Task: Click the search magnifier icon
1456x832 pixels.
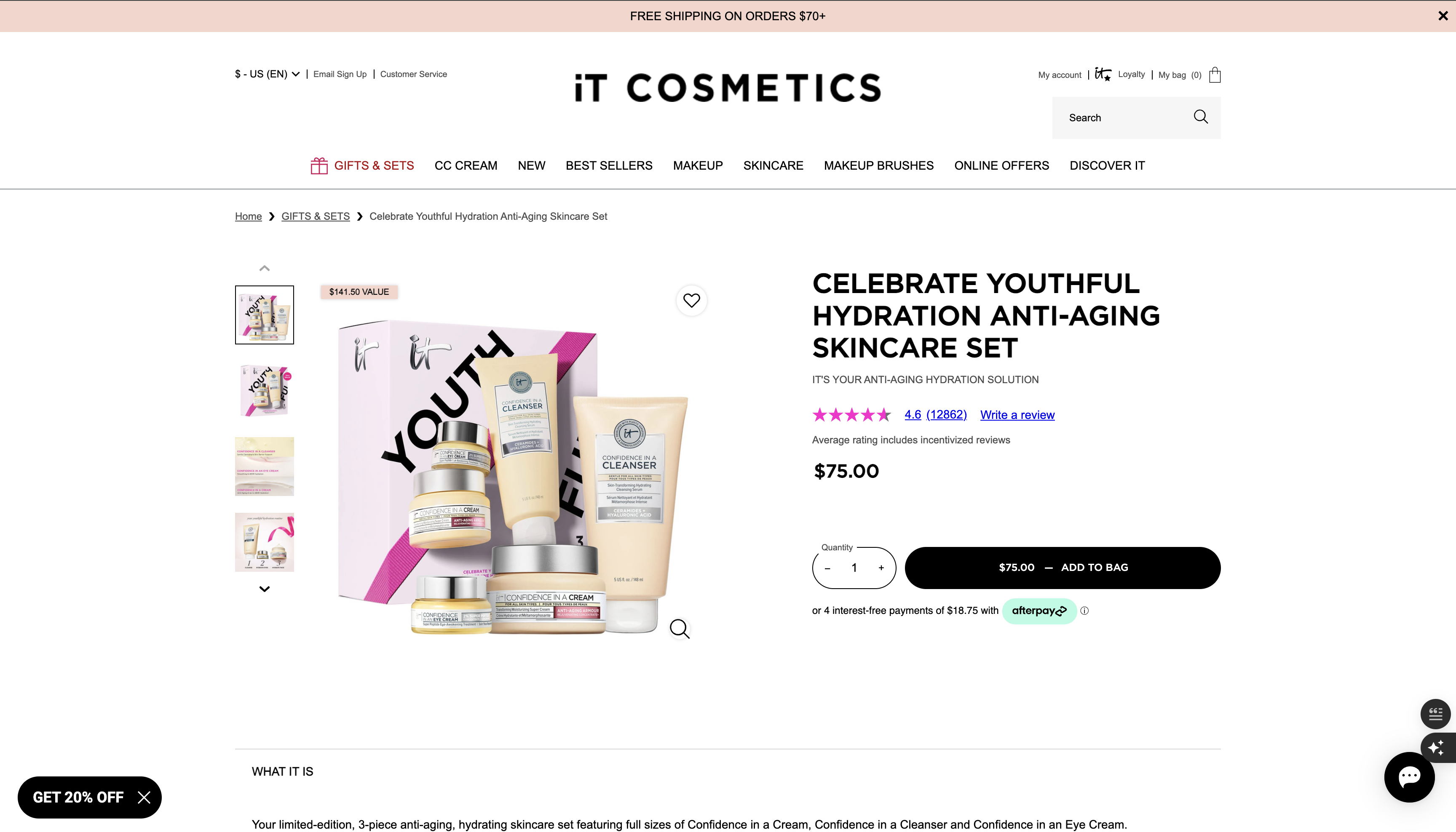Action: tap(1200, 117)
